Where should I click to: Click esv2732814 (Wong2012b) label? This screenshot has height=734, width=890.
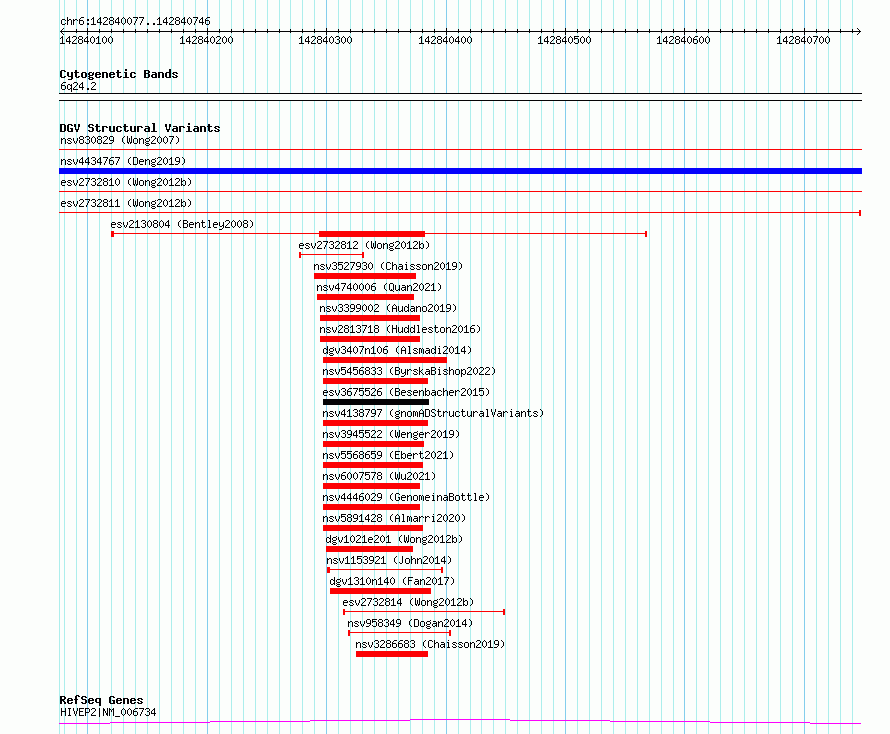(408, 602)
